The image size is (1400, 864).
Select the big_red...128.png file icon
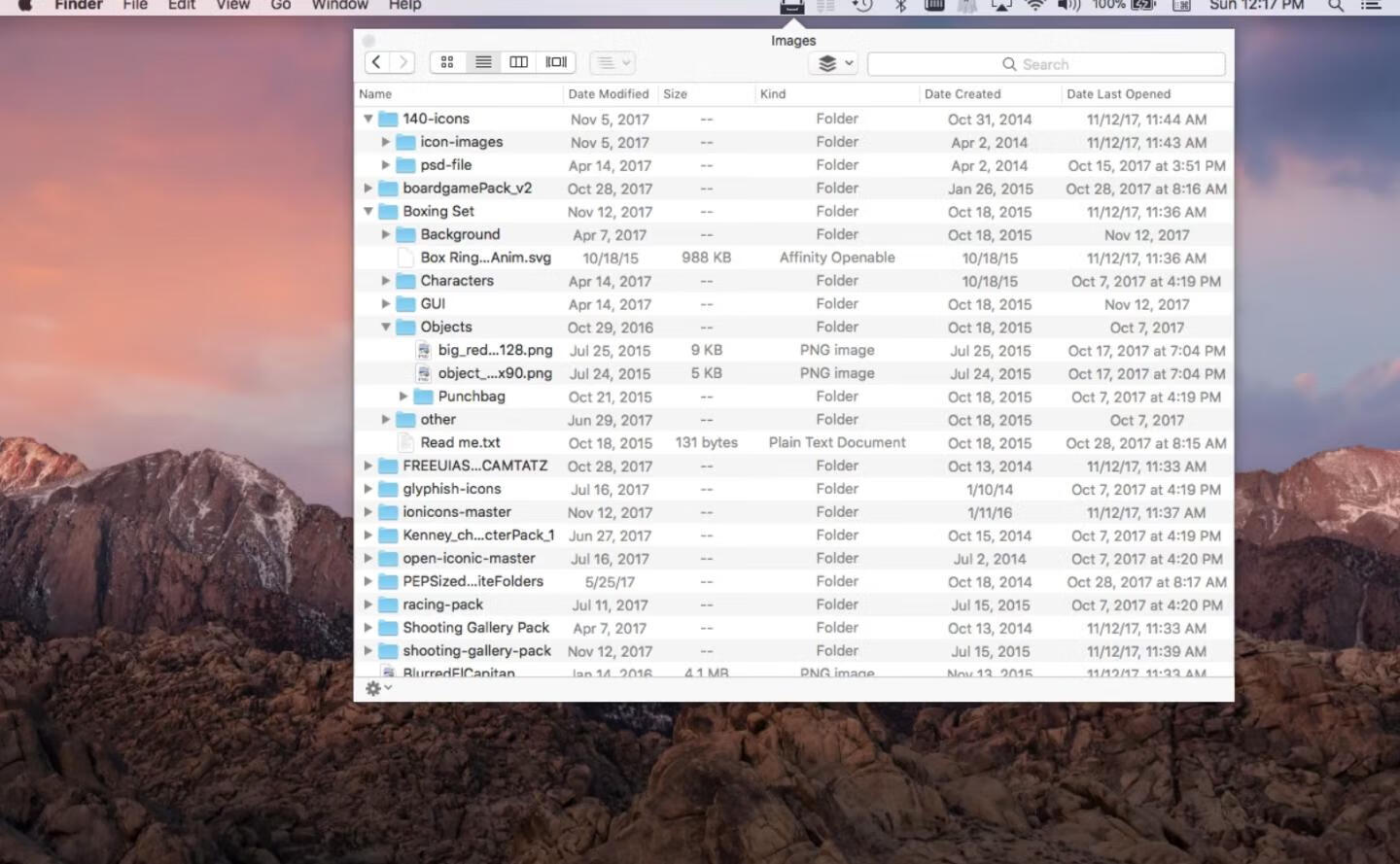tap(423, 350)
